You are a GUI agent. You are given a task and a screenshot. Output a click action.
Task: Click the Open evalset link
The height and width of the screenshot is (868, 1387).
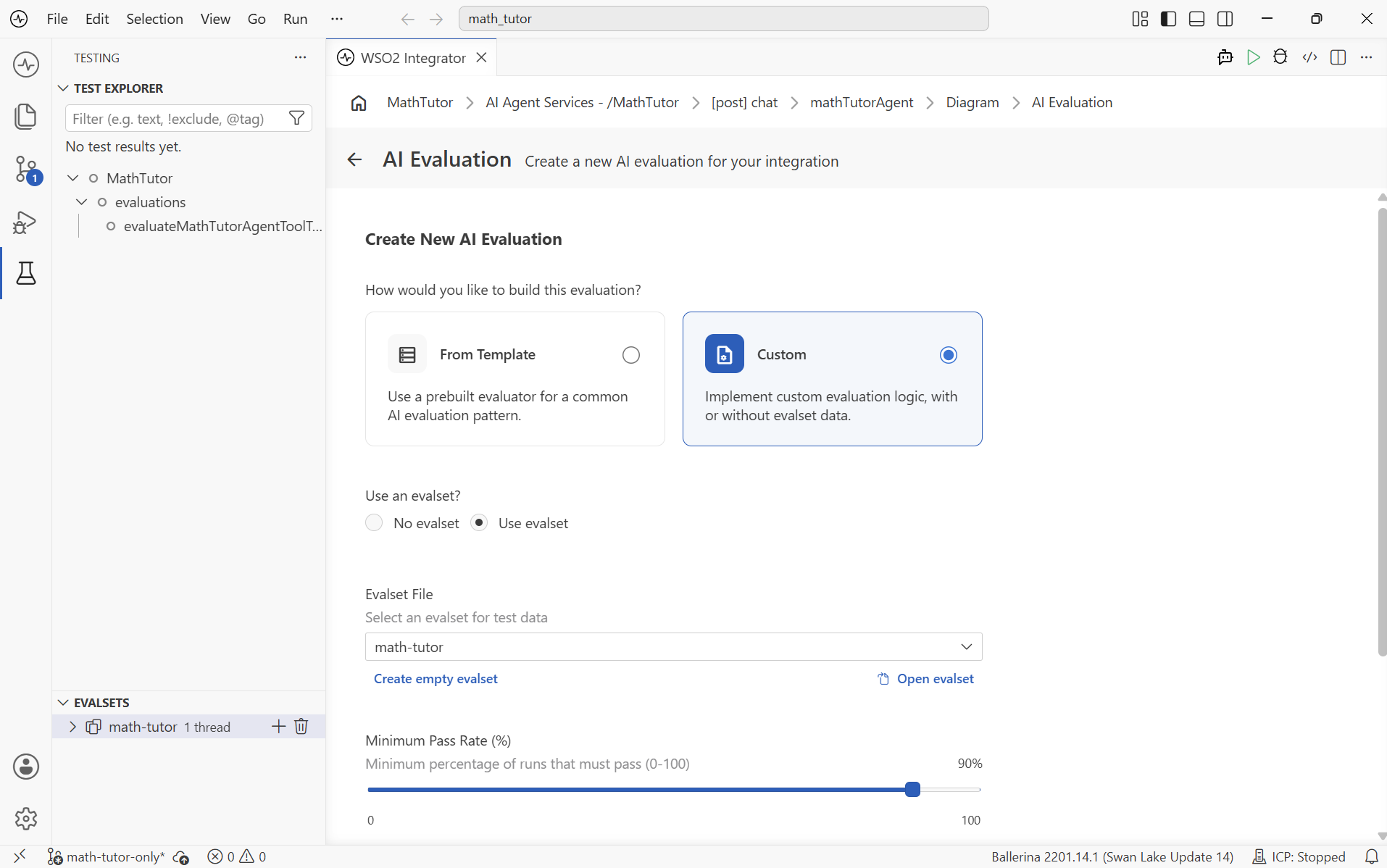(925, 679)
